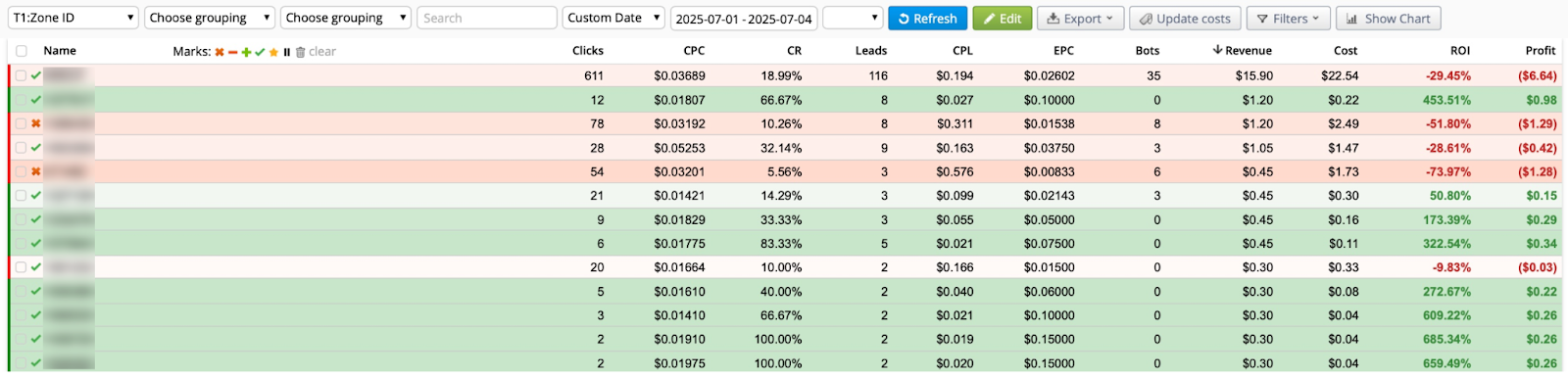
Task: Sort by the Name column header
Action: point(60,51)
